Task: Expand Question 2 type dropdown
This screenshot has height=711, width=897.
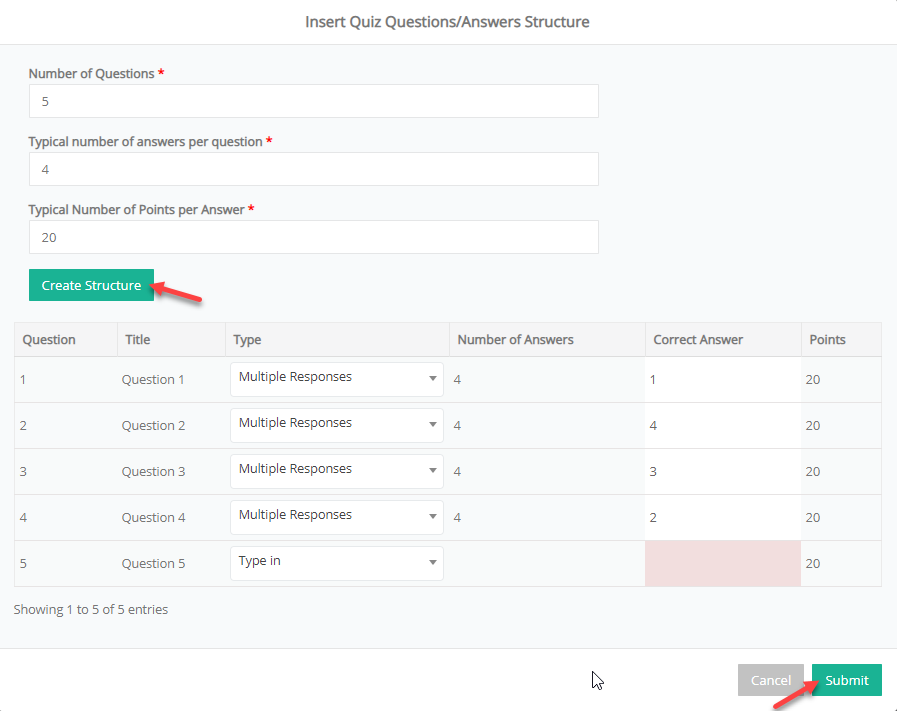Action: 336,425
